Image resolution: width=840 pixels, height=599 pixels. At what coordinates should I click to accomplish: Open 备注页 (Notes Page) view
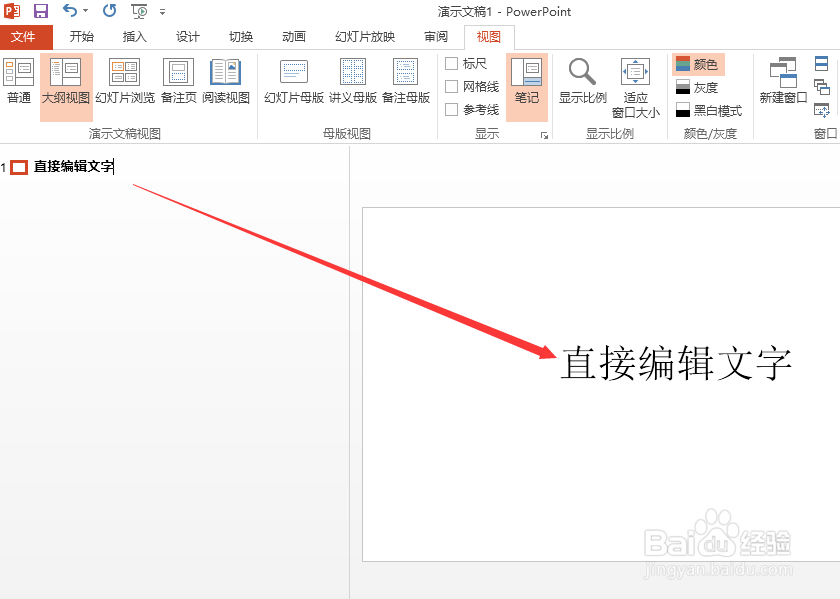tap(179, 81)
